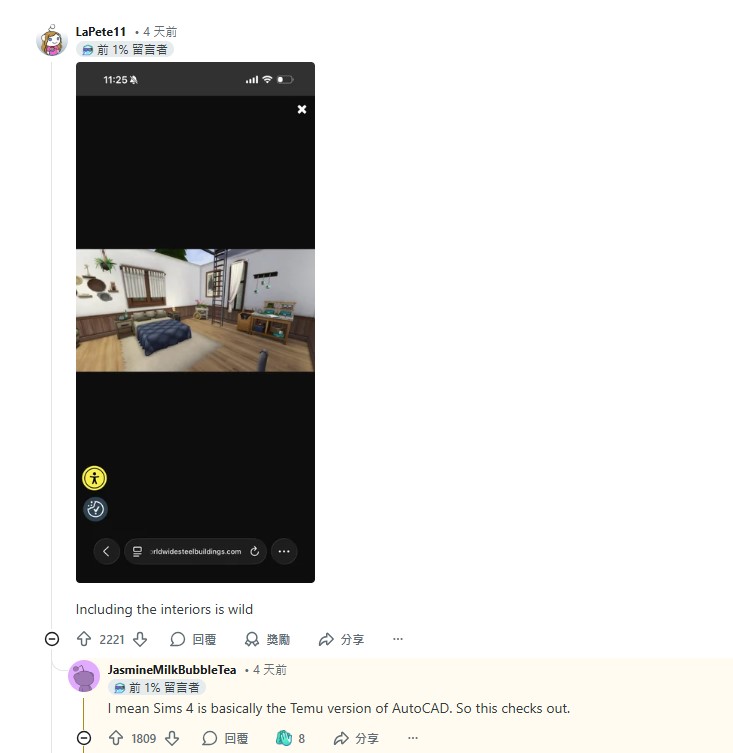Click the reload icon beside worldwidesteelbuildings.com
733x753 pixels.
[255, 551]
